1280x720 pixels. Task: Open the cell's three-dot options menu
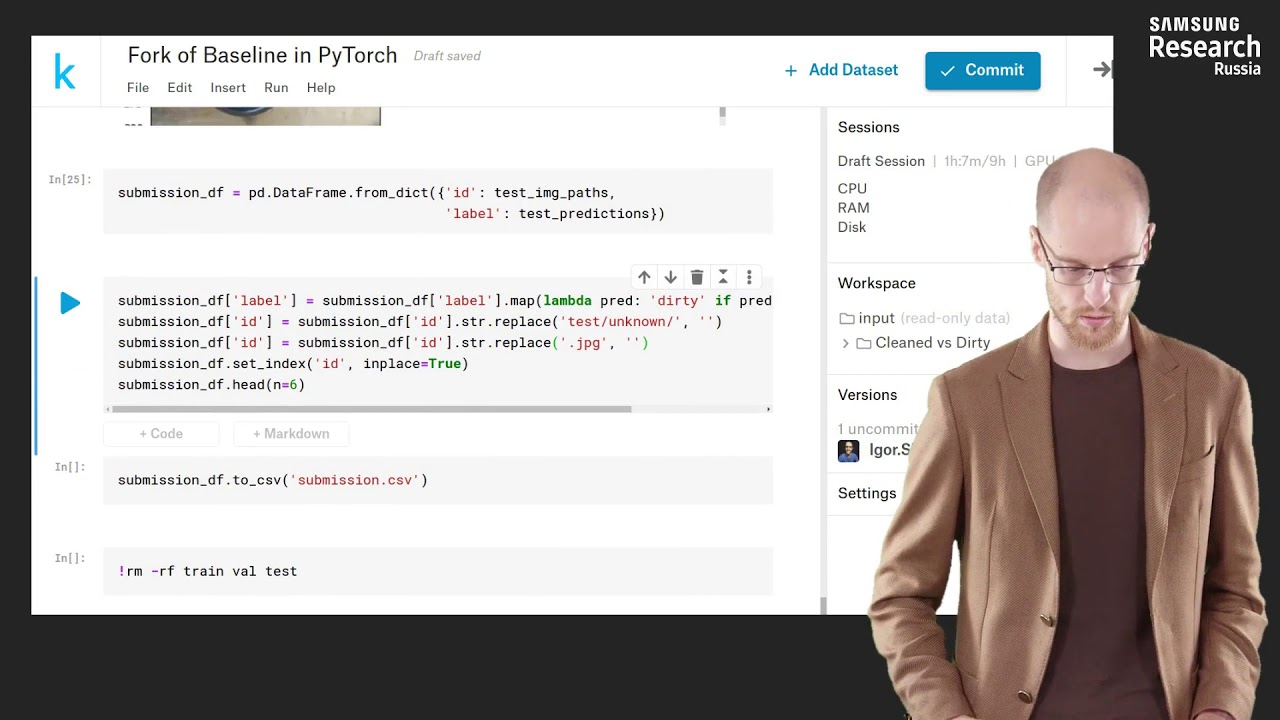(749, 277)
